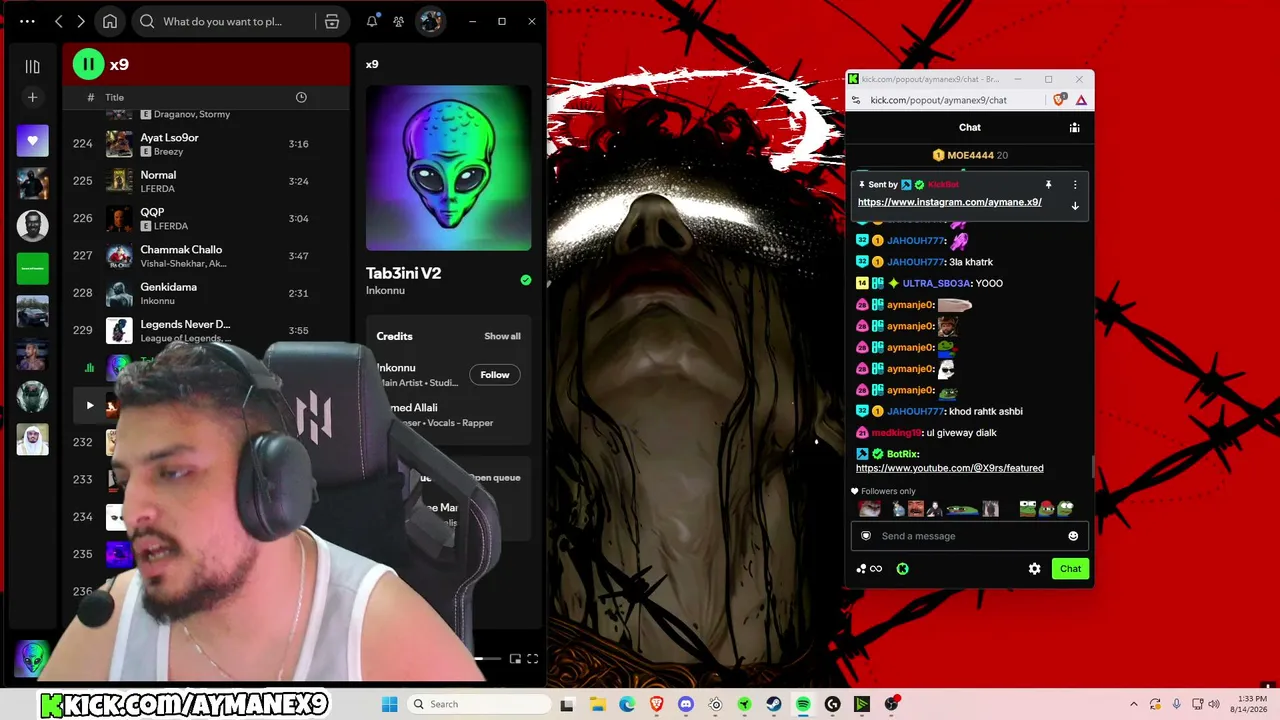Open Discord from taskbar
The width and height of the screenshot is (1280, 720).
(x=686, y=704)
